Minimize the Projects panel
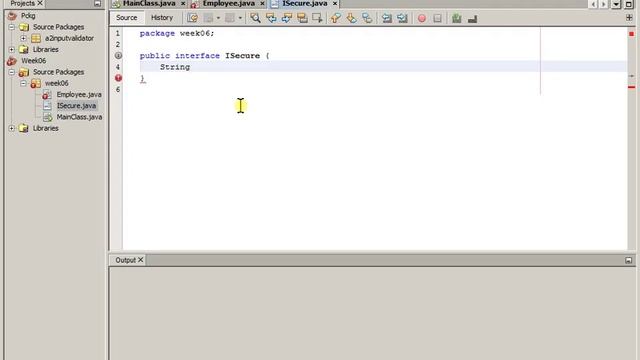Viewport: 640px width, 360px height. click(97, 3)
